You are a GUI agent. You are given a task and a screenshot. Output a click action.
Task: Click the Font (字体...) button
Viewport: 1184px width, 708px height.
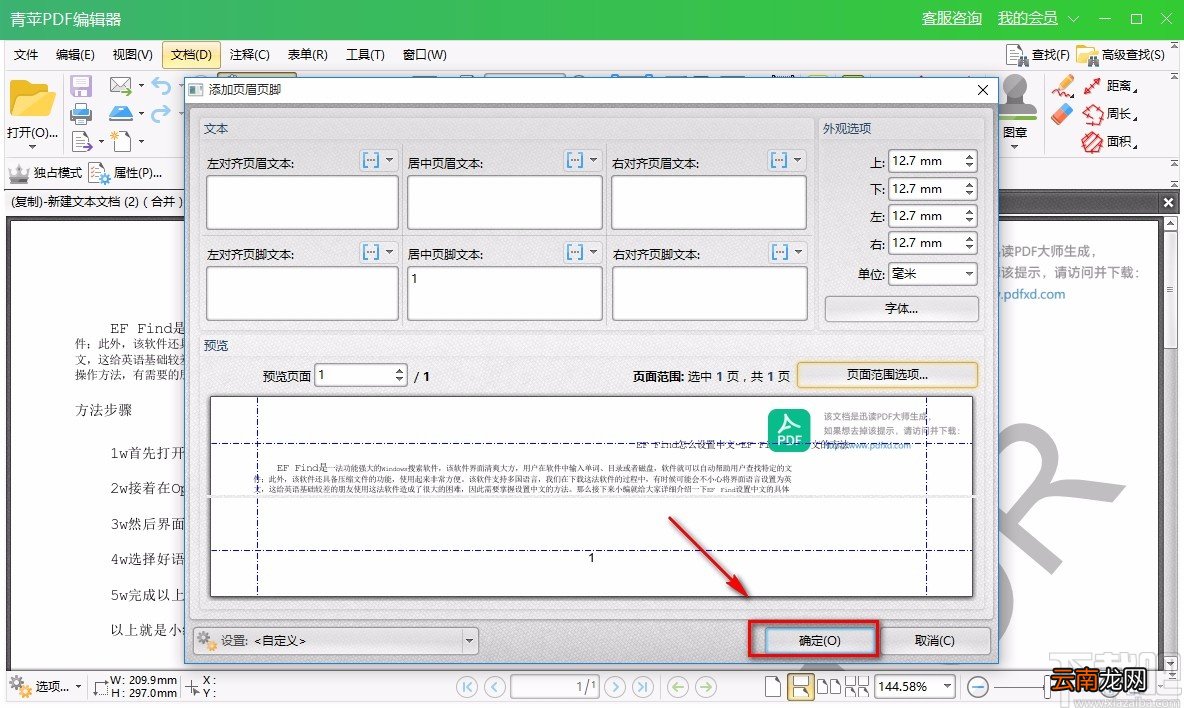[902, 309]
